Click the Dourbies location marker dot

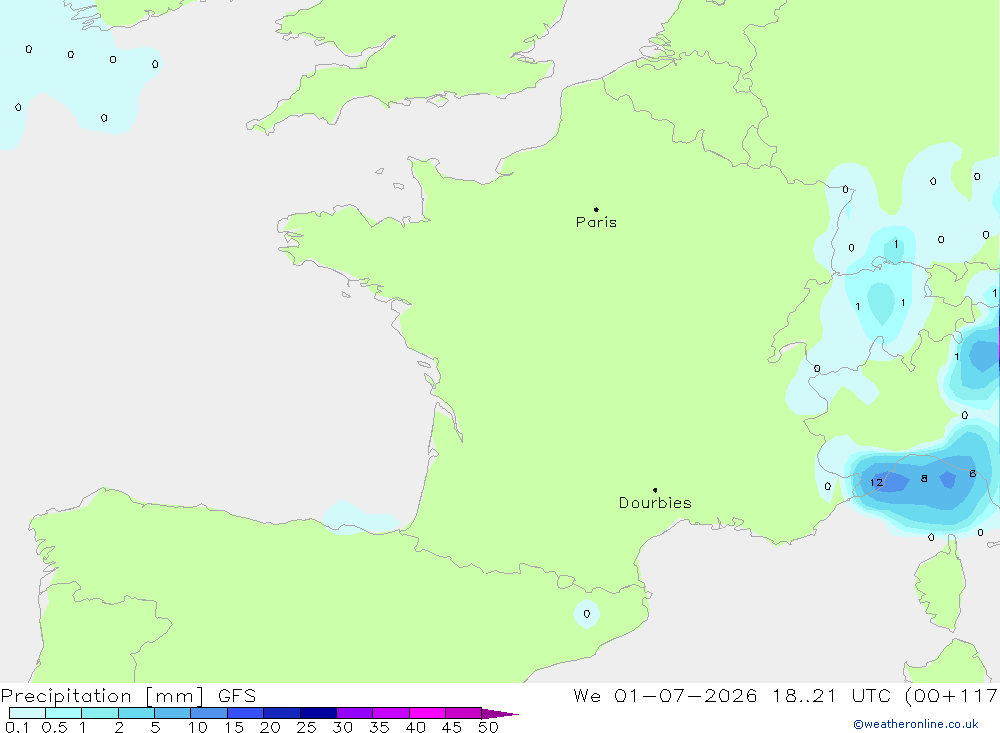[x=655, y=490]
